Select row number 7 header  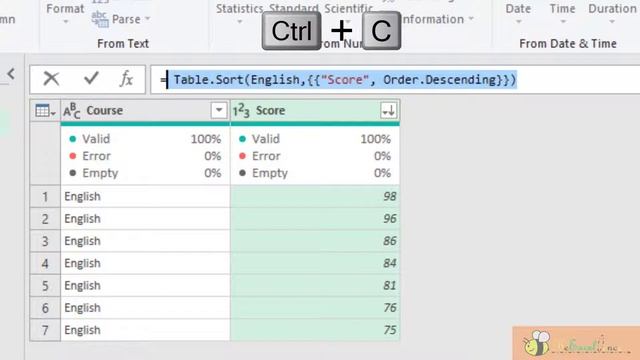tap(45, 330)
